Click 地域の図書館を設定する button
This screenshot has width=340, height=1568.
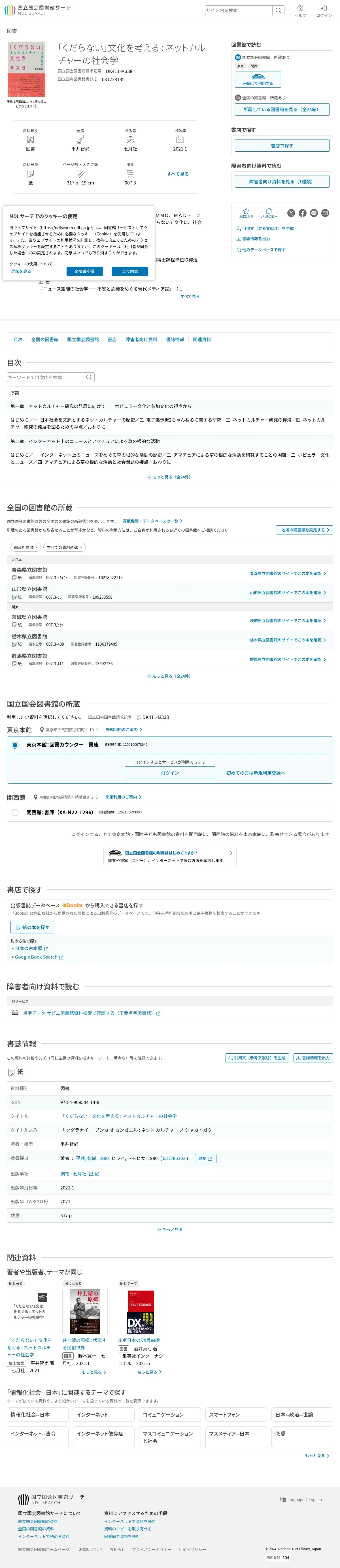point(304,530)
